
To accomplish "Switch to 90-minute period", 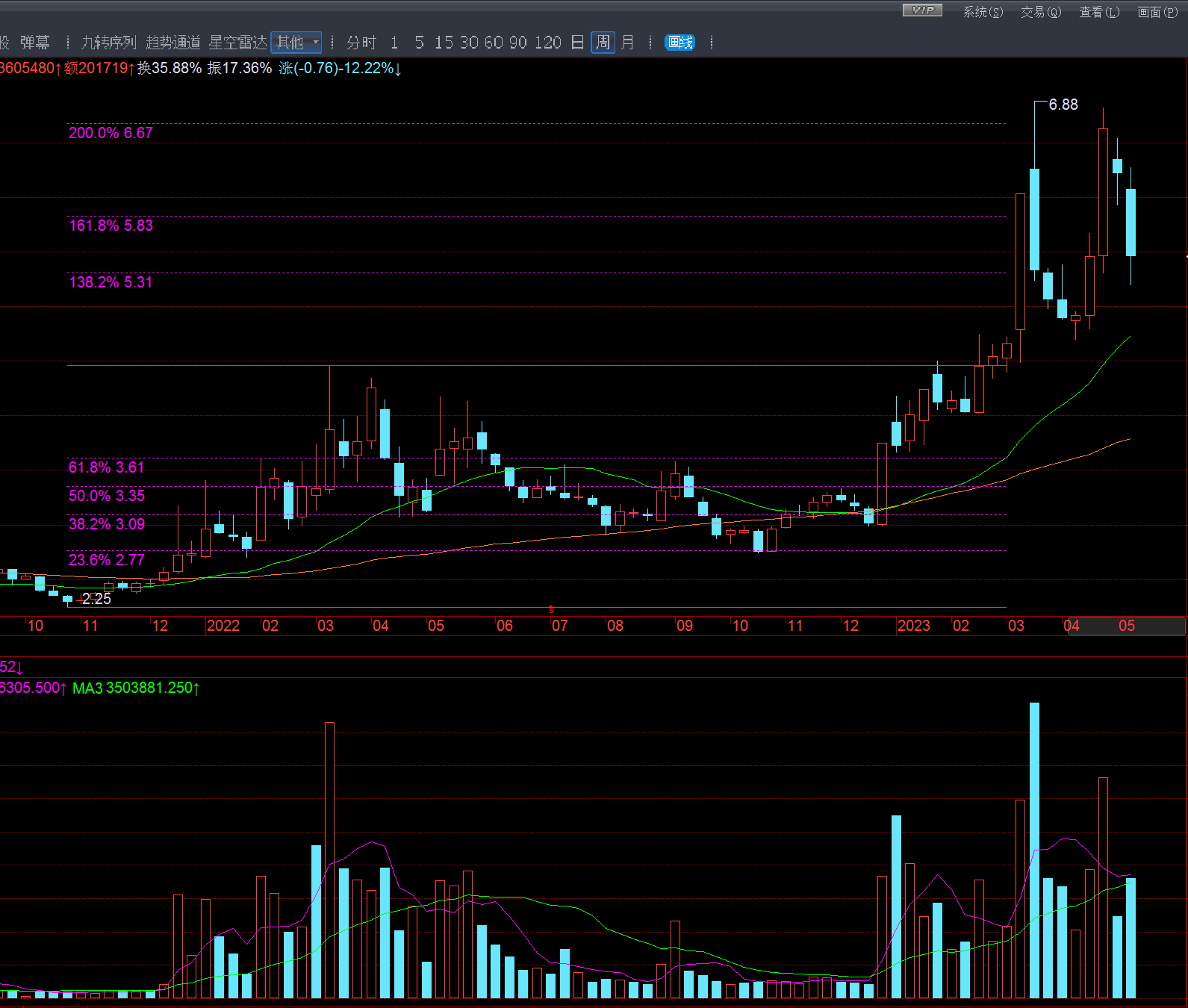I will (518, 43).
